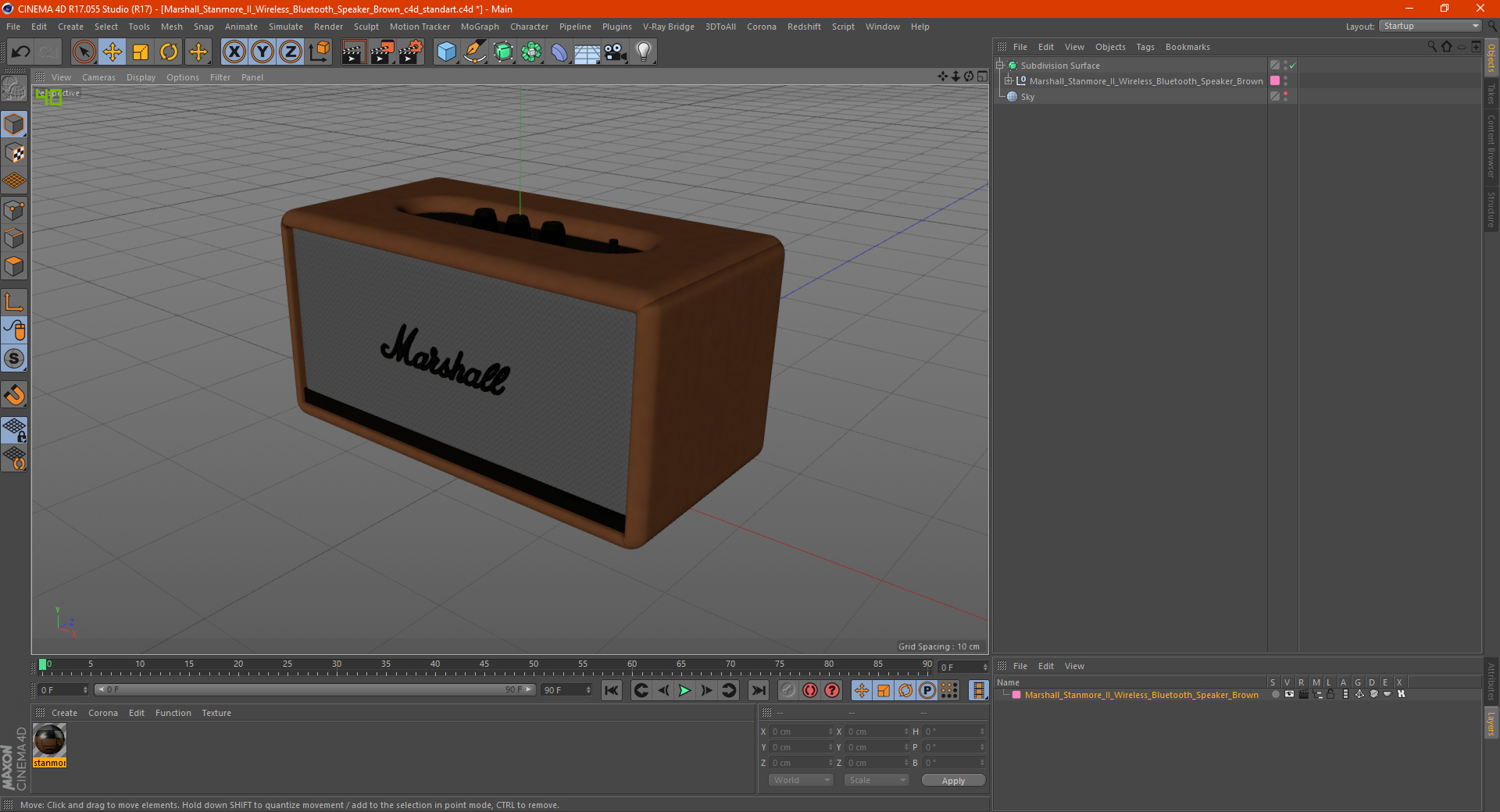1500x812 pixels.
Task: Activate the Move tool in top toolbar
Action: pos(112,52)
